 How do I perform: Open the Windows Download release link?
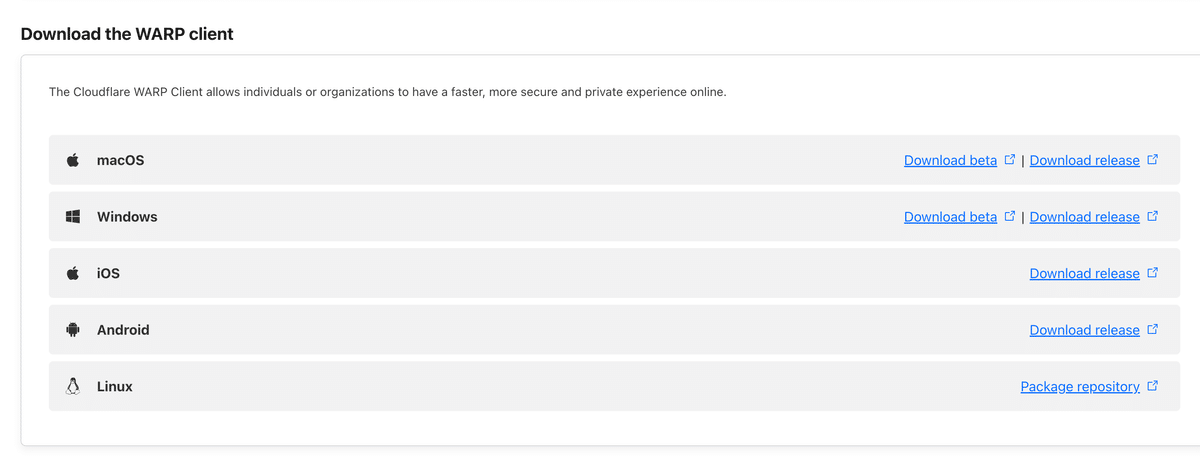click(1084, 217)
